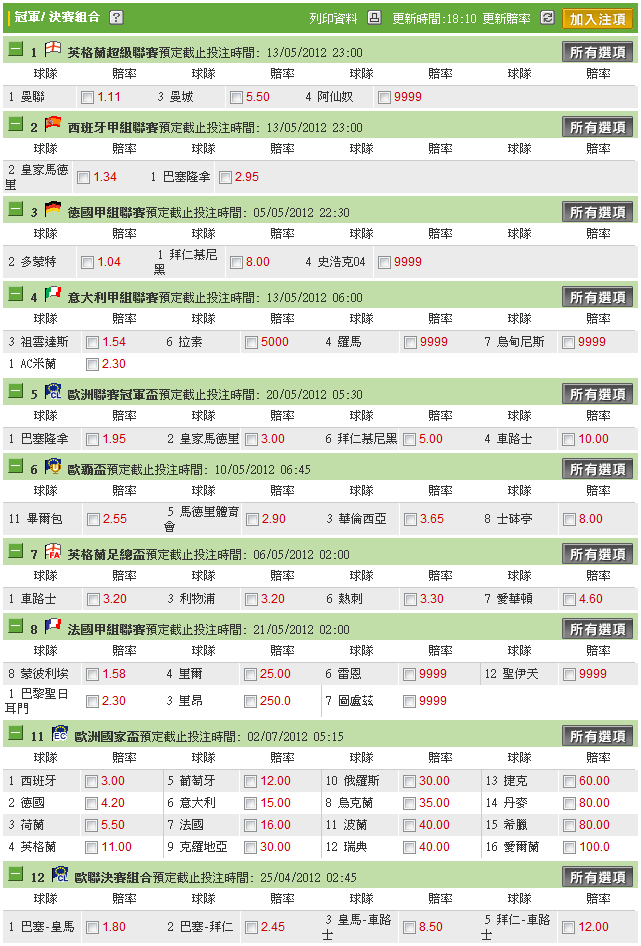This screenshot has height=946, width=641.
Task: Tick the 利物浦 3.20 checkbox
Action: (x=252, y=600)
